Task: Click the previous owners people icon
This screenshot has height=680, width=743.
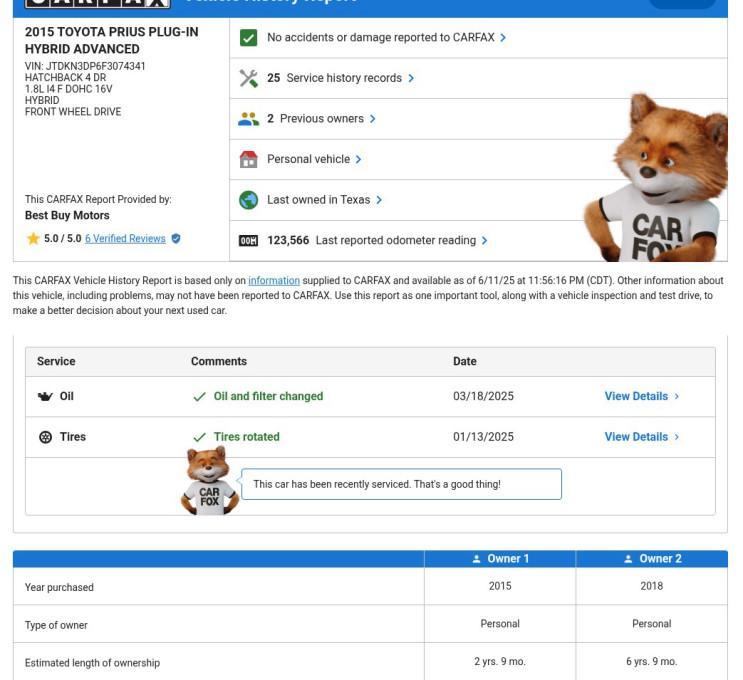Action: (x=248, y=119)
